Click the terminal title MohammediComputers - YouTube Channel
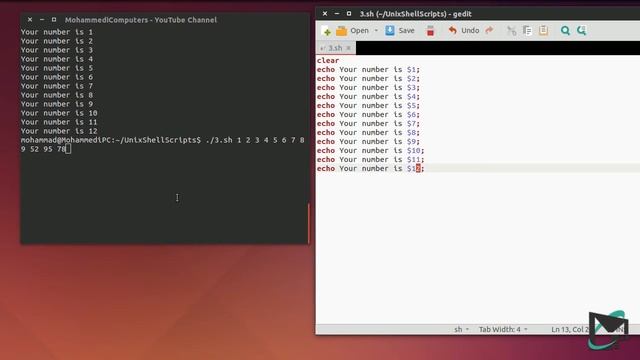 pos(141,20)
